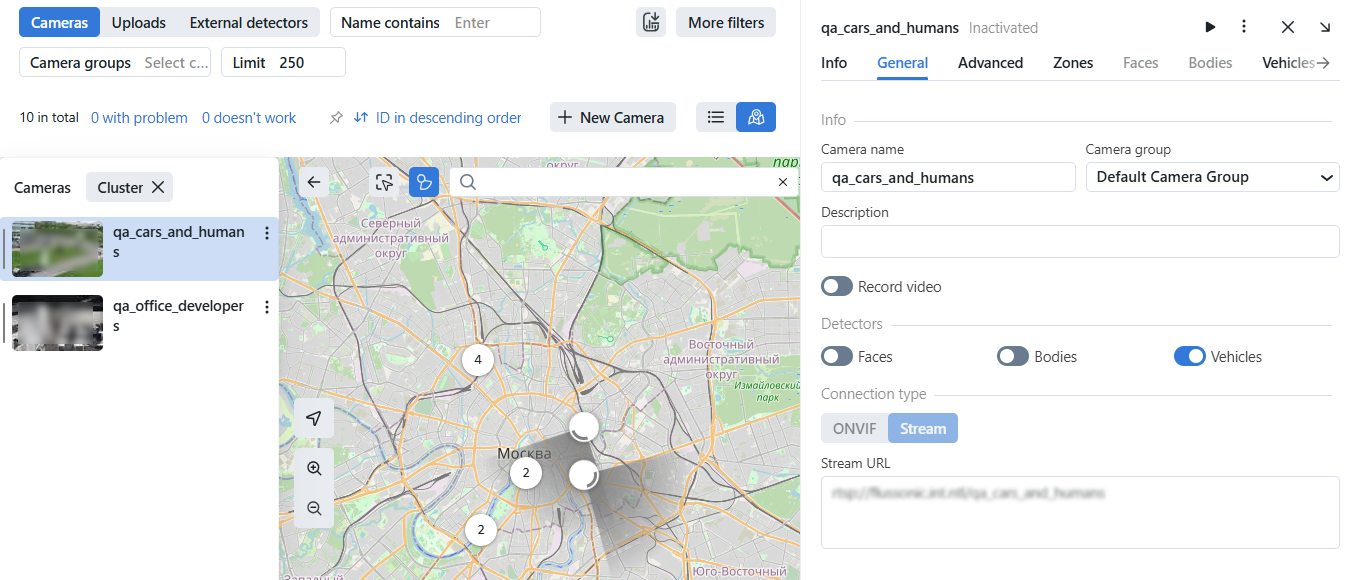Zoom in on the map

pos(314,468)
